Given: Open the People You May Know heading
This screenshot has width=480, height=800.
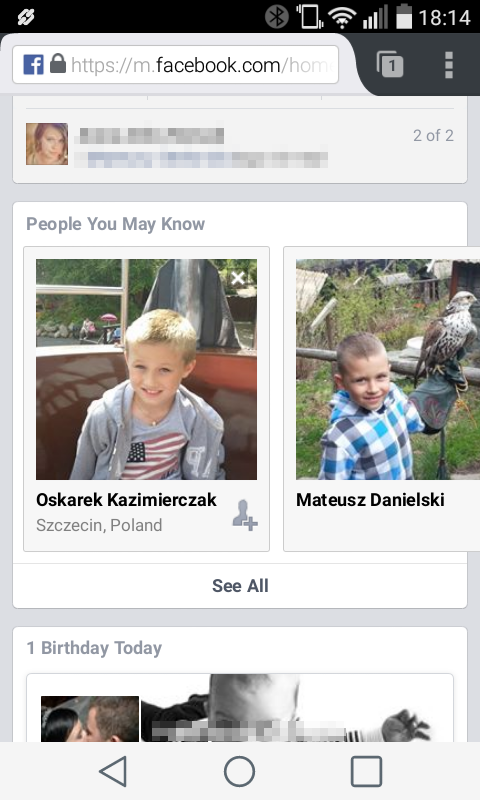Looking at the screenshot, I should 115,224.
